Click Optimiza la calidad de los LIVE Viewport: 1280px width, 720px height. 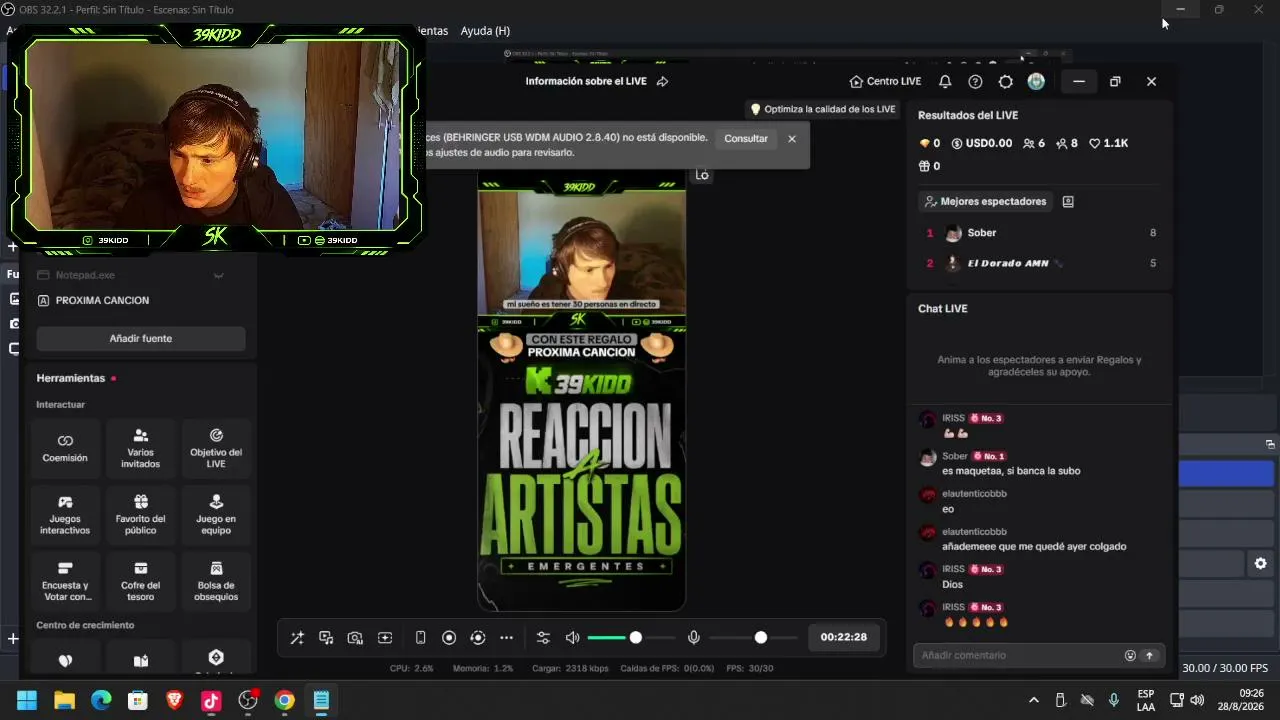[x=823, y=109]
